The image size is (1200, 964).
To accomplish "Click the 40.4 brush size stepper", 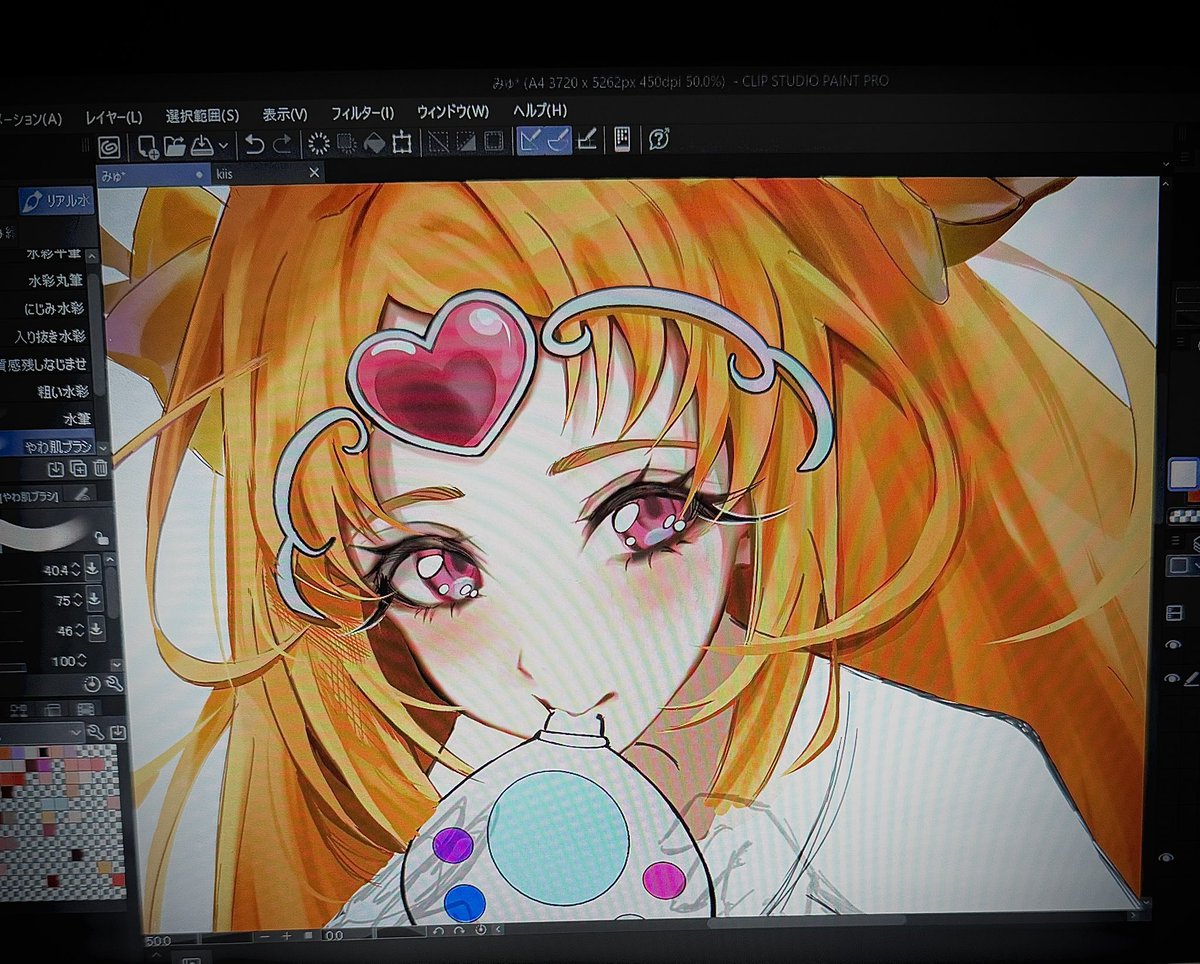I will click(77, 569).
